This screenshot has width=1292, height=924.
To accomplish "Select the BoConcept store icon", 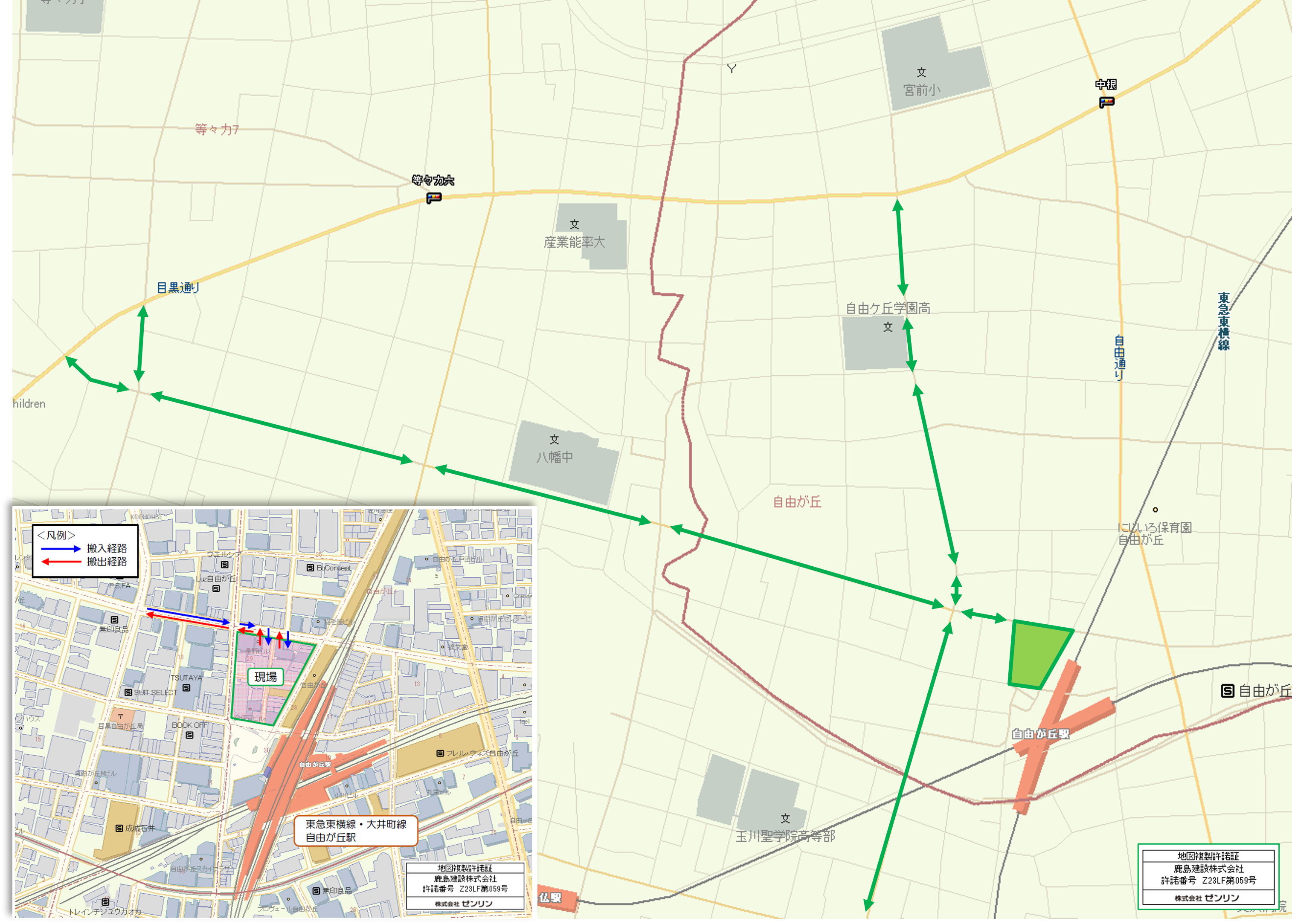I will 310,568.
